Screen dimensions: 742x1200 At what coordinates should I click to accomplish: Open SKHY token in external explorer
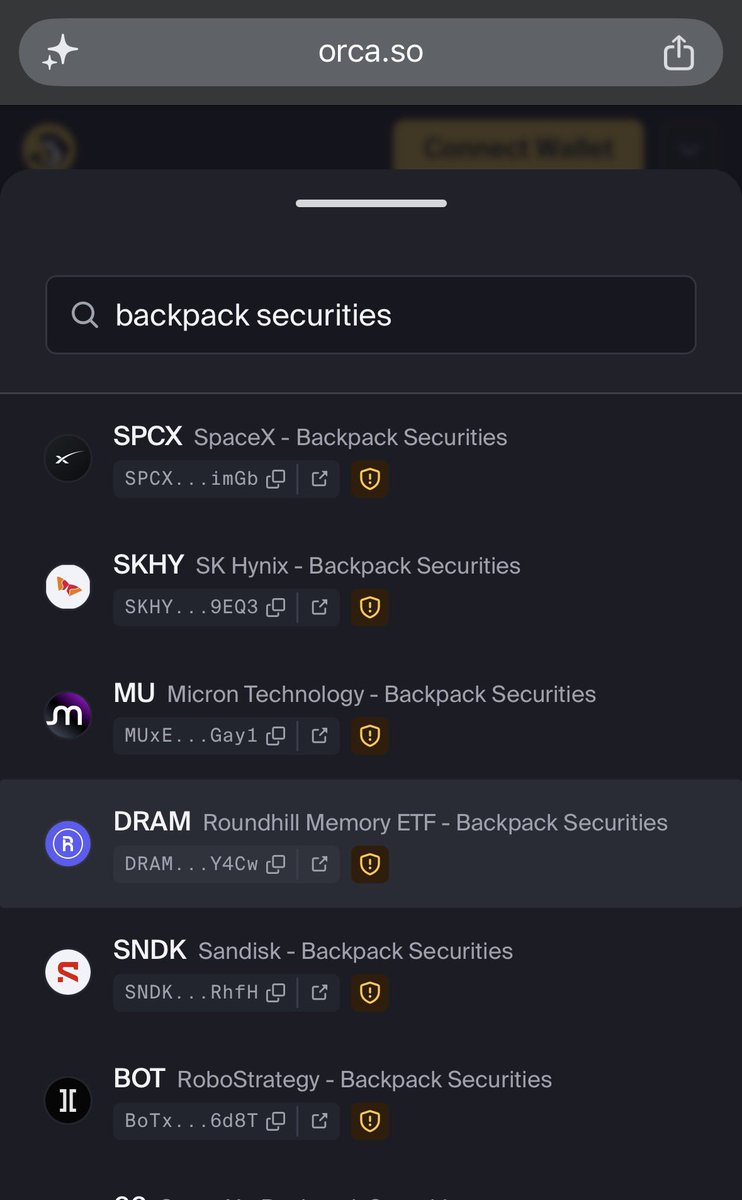tap(320, 607)
